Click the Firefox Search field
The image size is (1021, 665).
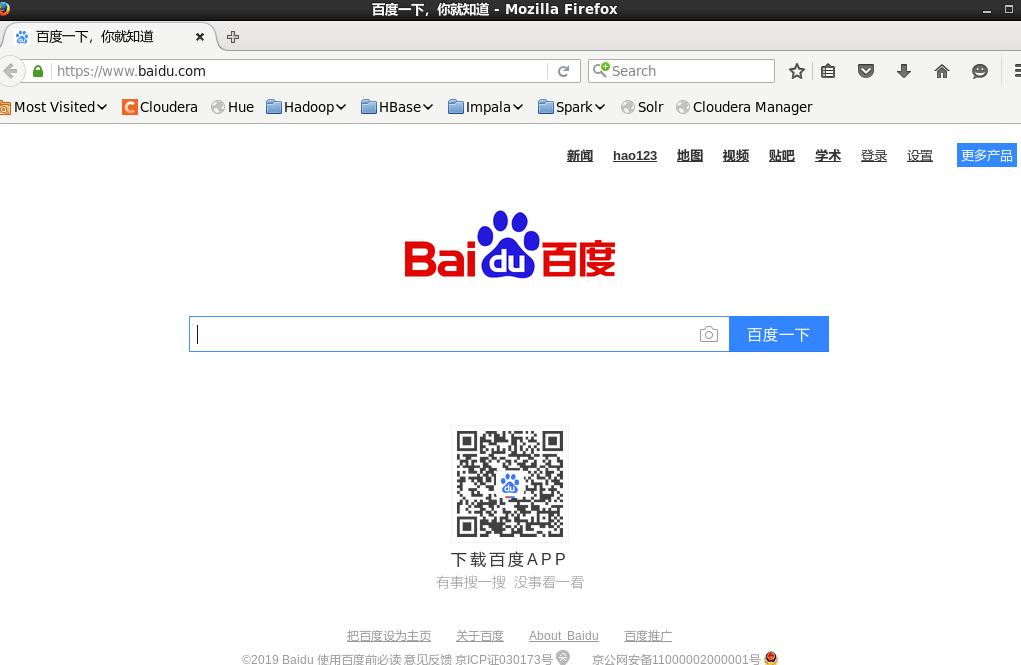(x=681, y=71)
